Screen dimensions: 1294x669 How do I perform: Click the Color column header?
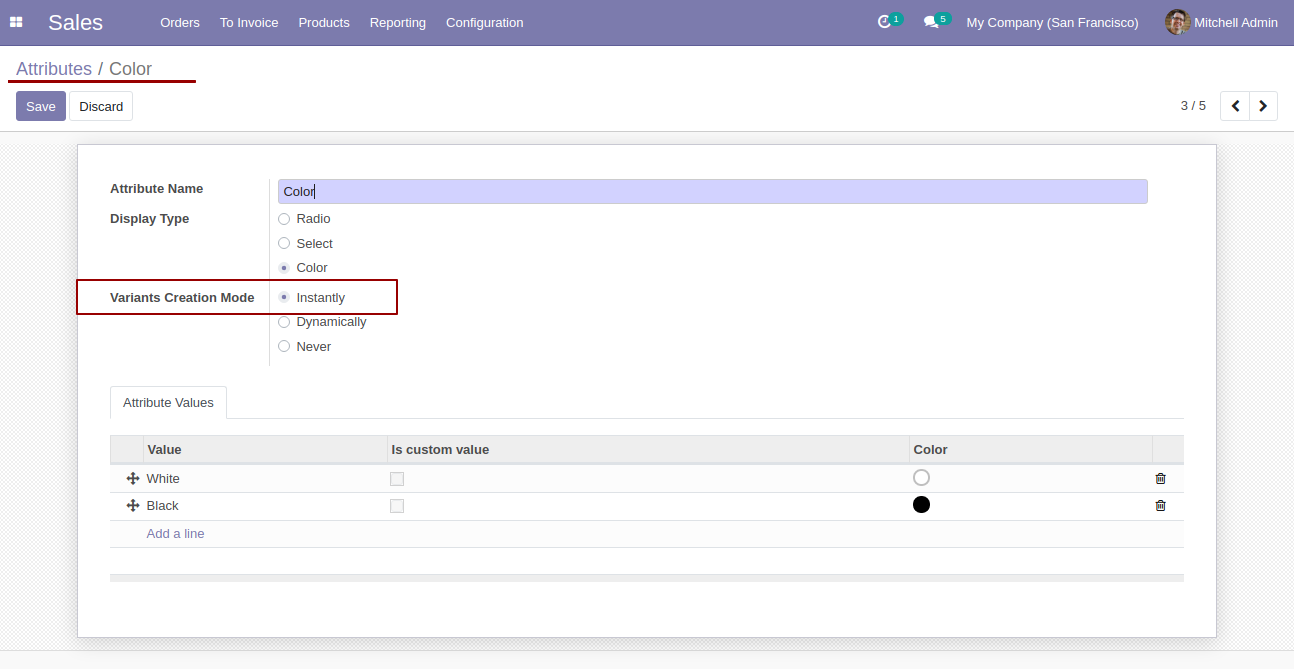pyautogui.click(x=1030, y=450)
